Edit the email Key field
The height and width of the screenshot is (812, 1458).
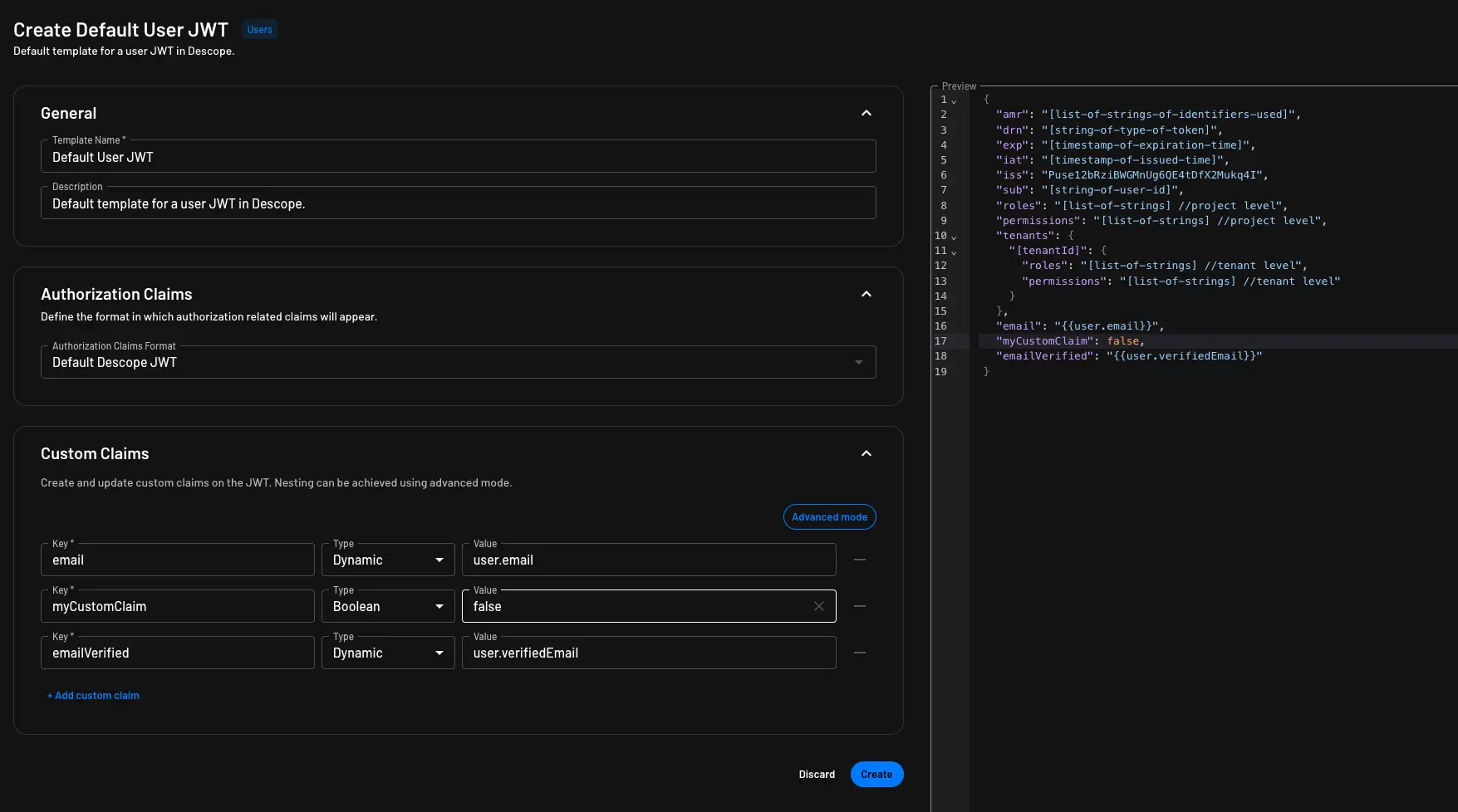point(178,560)
